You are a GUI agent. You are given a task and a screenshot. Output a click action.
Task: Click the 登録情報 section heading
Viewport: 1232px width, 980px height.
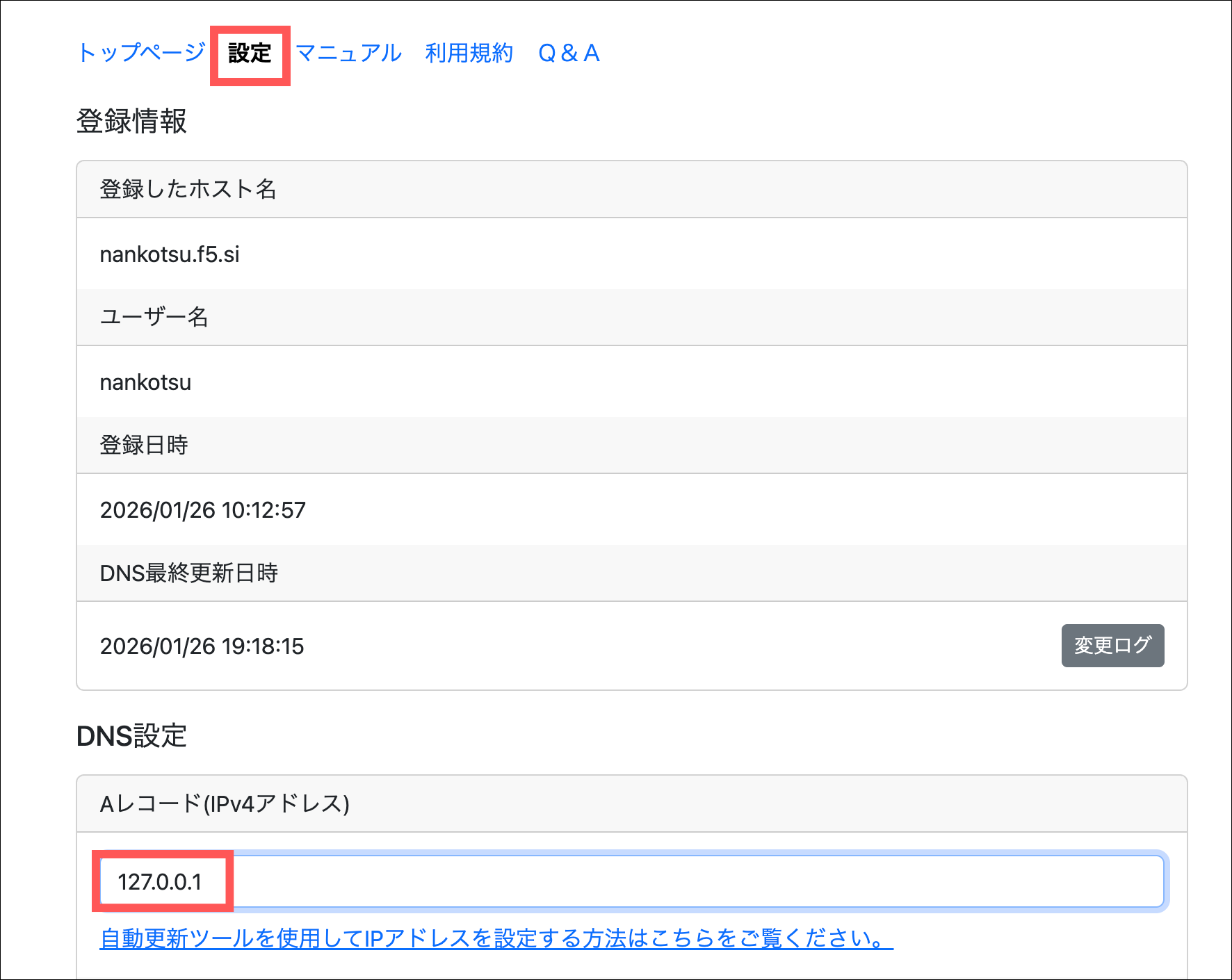131,121
